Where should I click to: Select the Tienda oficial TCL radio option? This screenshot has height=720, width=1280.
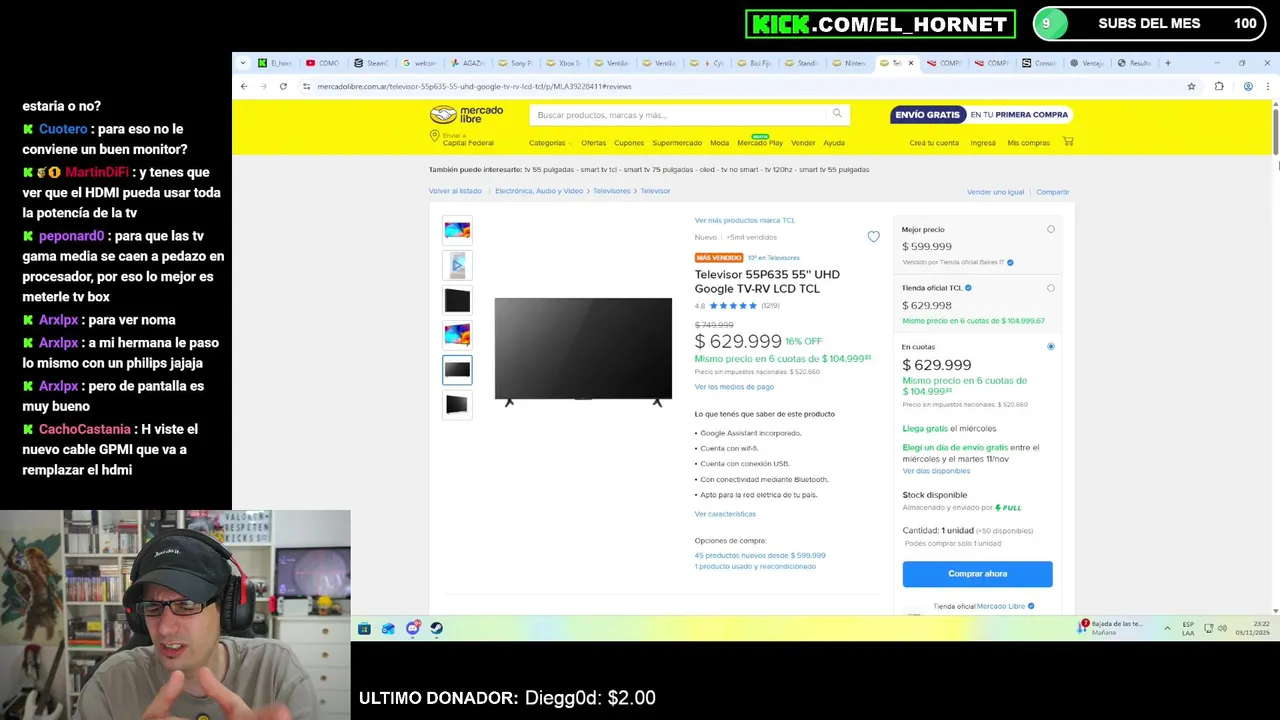pos(1050,288)
